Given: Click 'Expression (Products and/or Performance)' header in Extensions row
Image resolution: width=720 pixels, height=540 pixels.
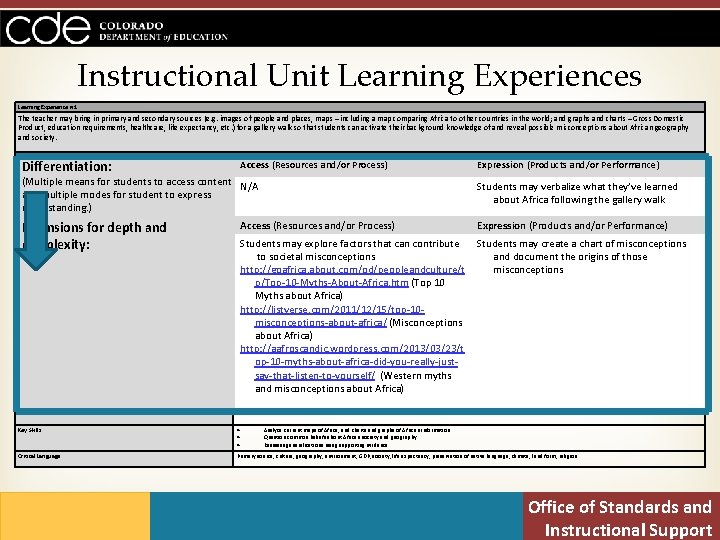Looking at the screenshot, I should click(x=572, y=225).
